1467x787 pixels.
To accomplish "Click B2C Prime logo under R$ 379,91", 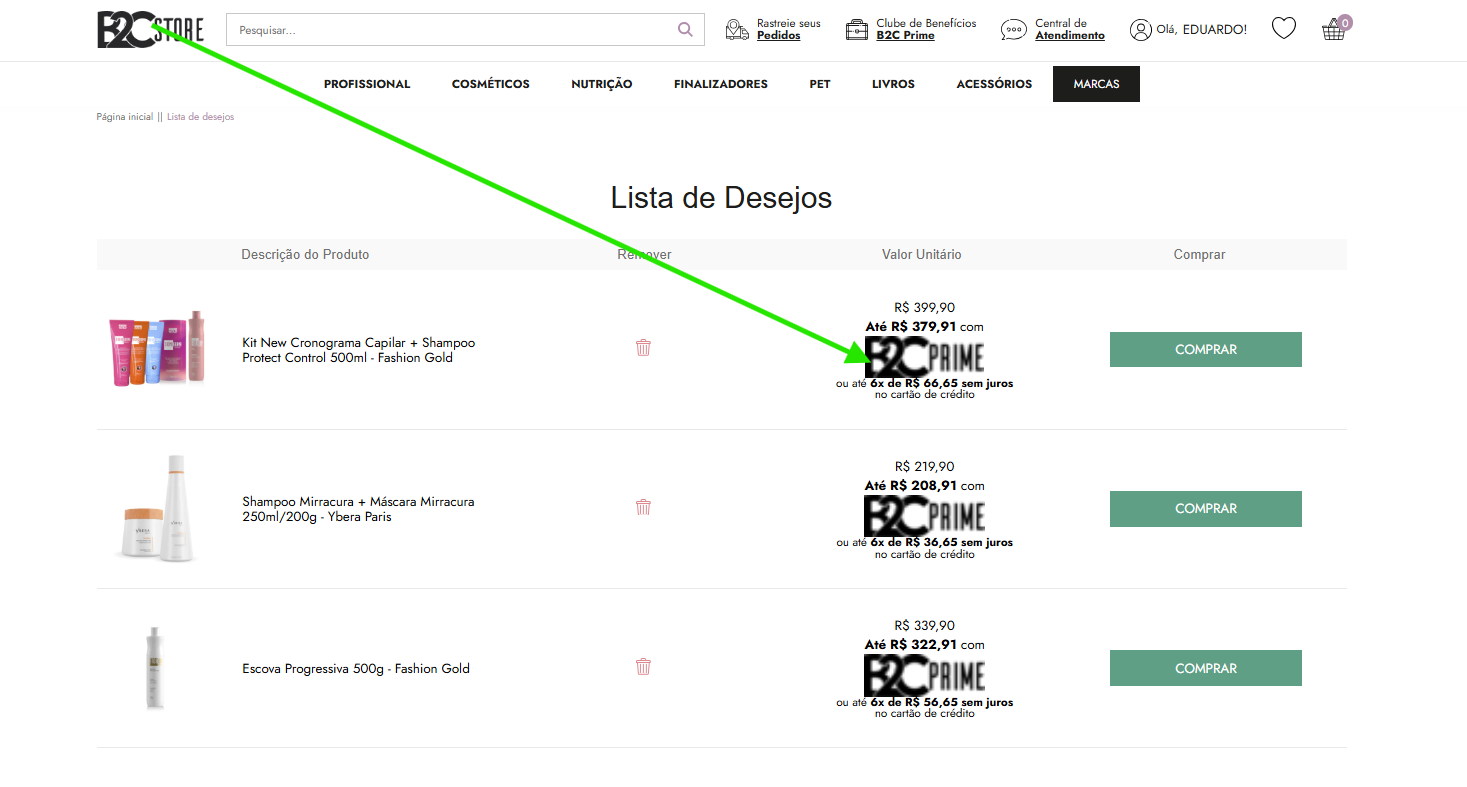I will pos(925,356).
